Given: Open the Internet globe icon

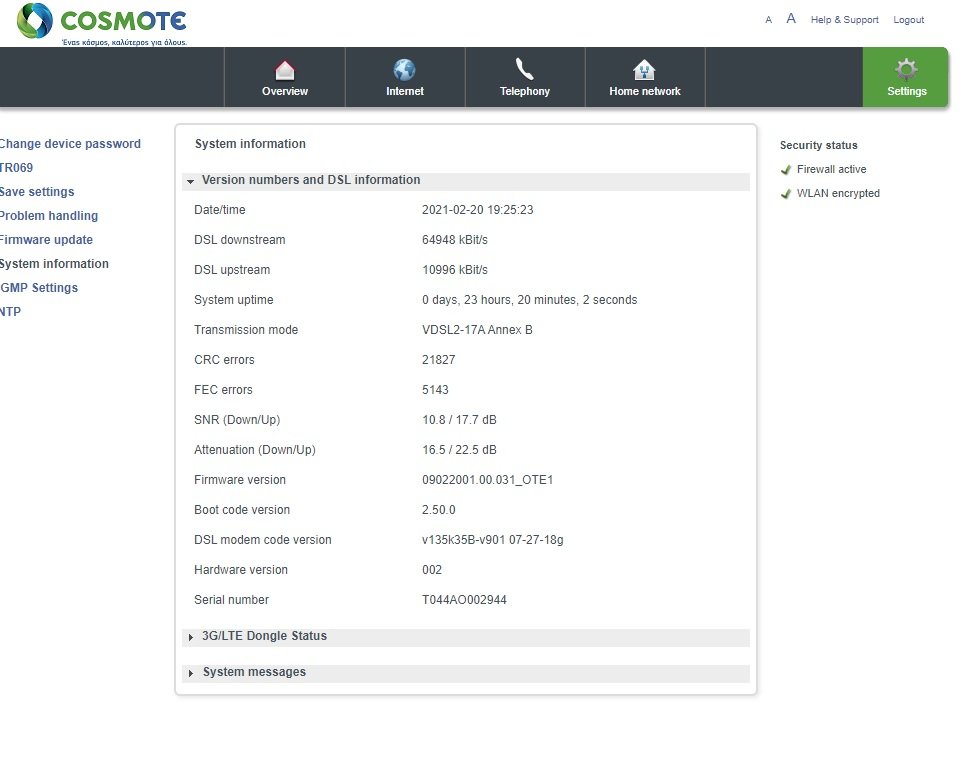Looking at the screenshot, I should [405, 70].
